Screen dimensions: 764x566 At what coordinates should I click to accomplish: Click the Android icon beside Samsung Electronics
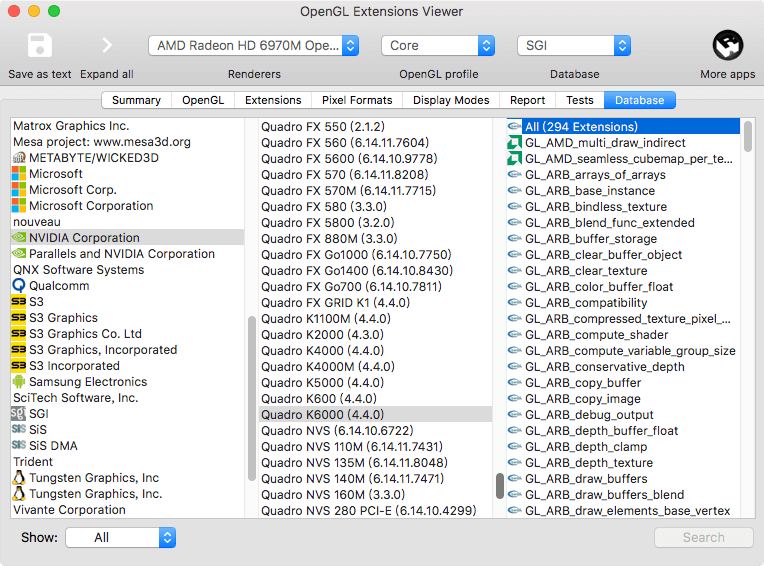click(x=19, y=382)
